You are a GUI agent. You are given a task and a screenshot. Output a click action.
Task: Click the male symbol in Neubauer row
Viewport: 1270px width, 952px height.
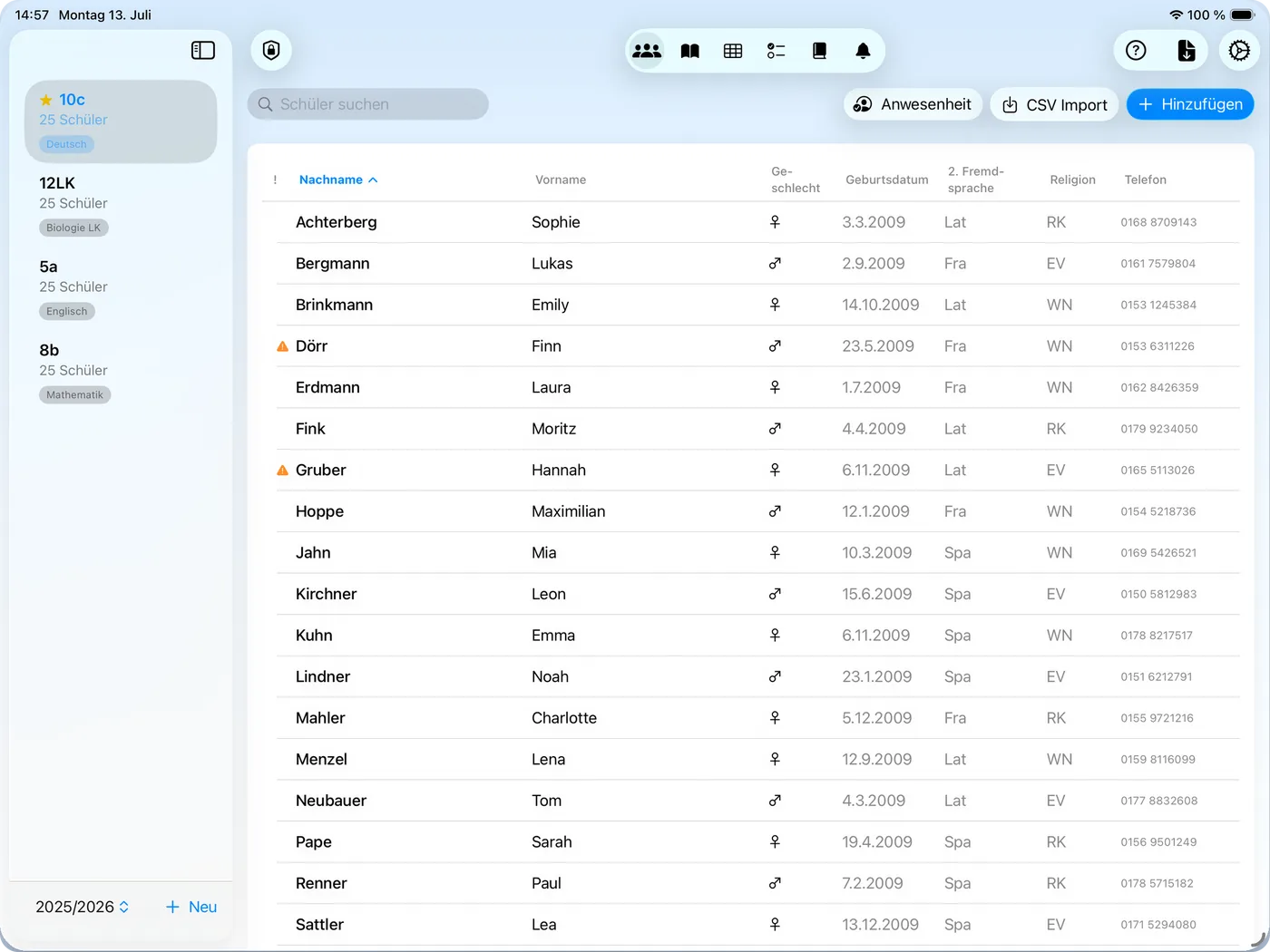click(775, 801)
